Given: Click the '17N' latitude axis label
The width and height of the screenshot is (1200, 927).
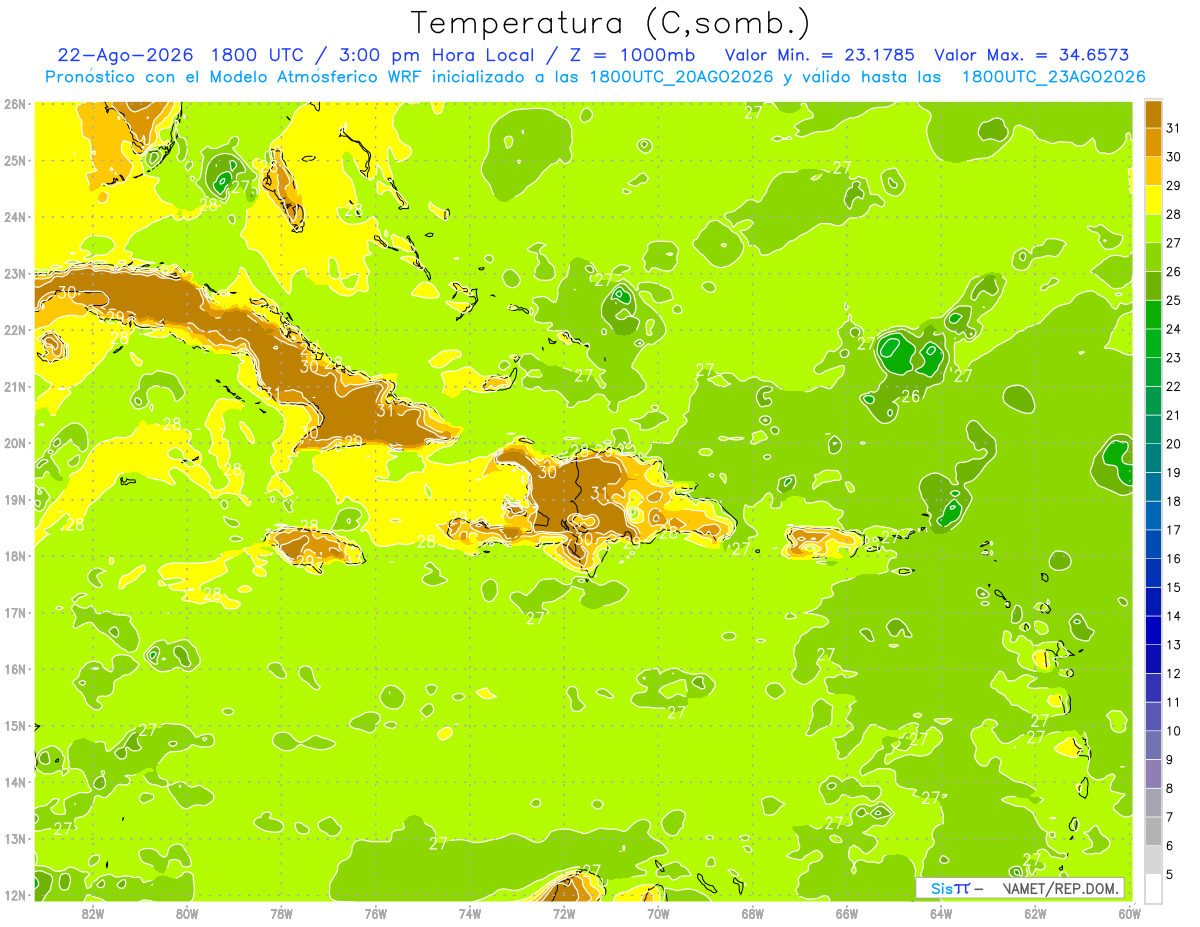Looking at the screenshot, I should coord(14,613).
